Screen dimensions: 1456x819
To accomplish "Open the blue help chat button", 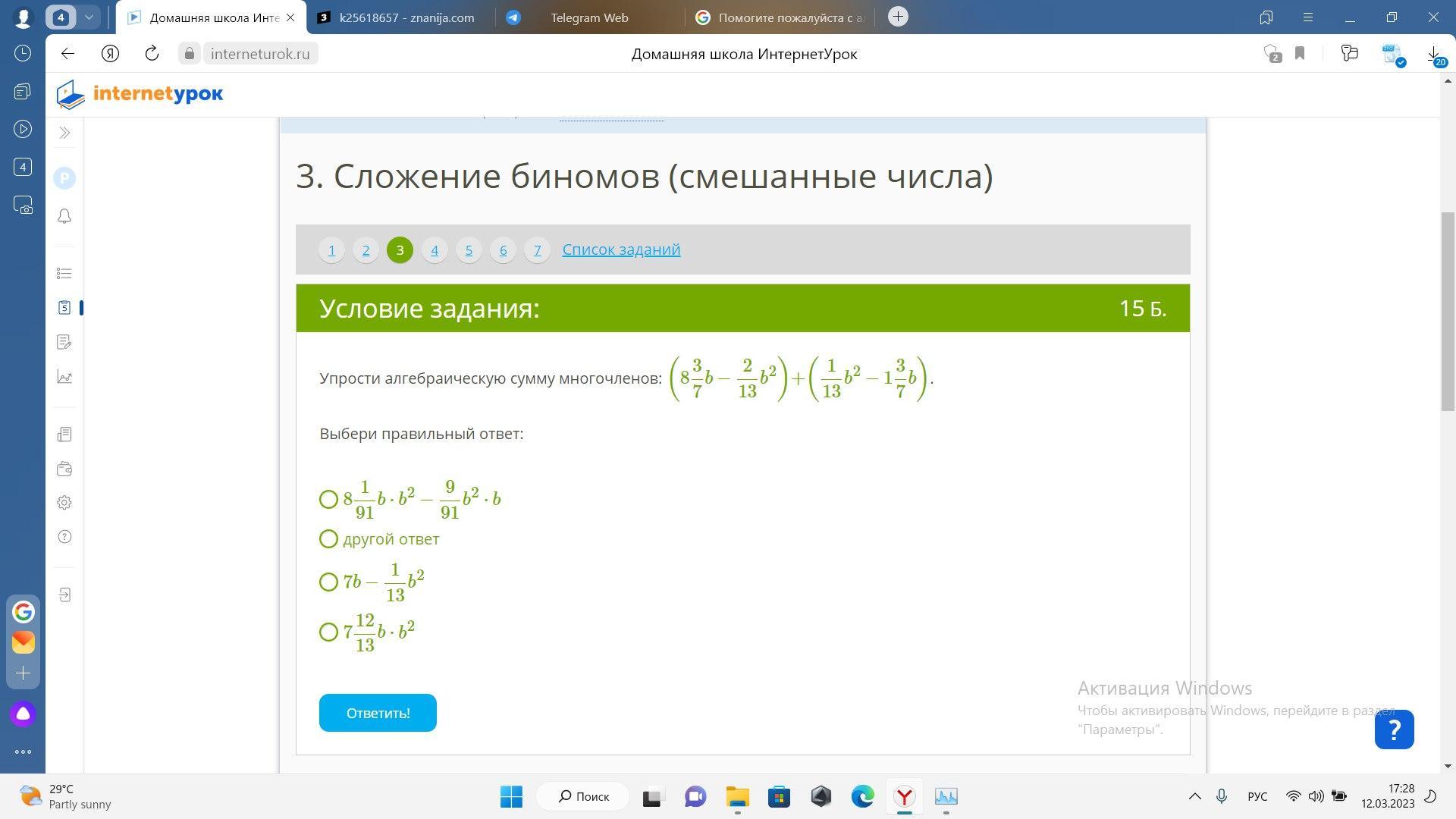I will [1394, 730].
